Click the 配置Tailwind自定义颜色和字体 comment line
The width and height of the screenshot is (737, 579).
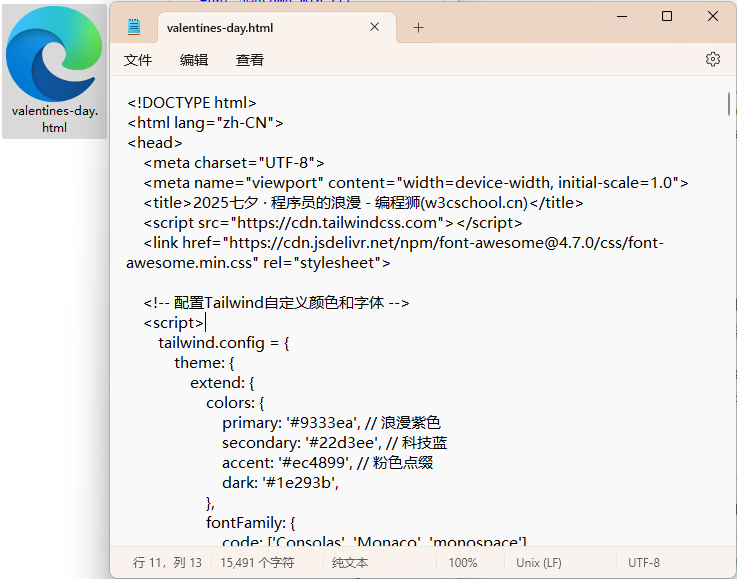276,303
